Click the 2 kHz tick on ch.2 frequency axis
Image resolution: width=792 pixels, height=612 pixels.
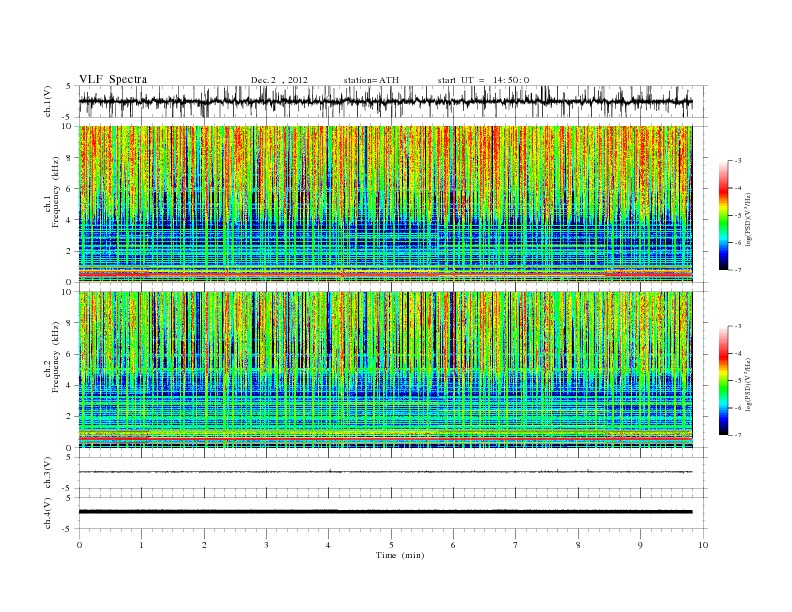(x=69, y=417)
